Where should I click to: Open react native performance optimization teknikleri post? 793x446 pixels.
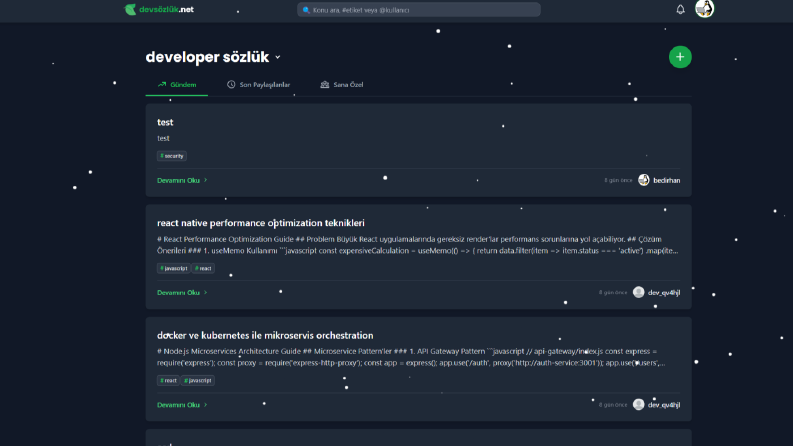260,223
